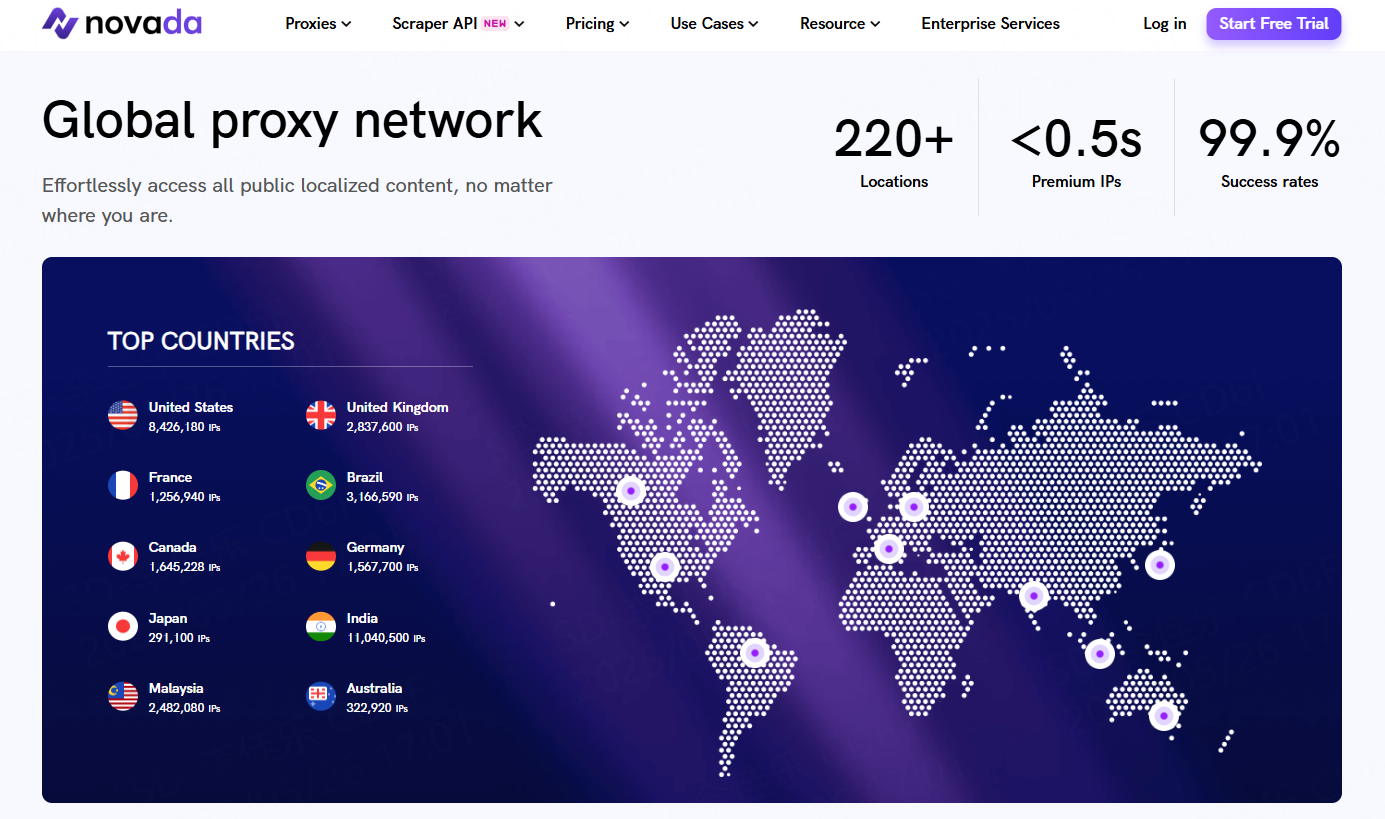
Task: Click the United States country name
Action: click(x=191, y=407)
